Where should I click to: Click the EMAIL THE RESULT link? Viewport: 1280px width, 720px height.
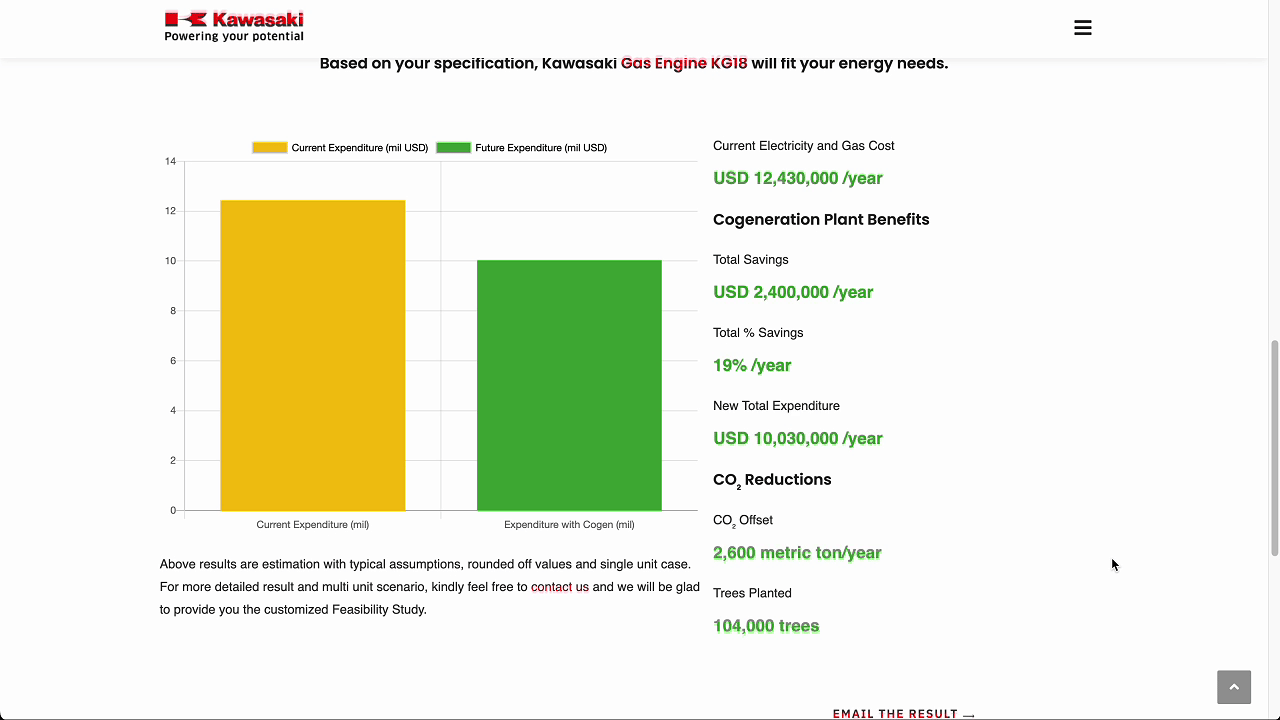(x=897, y=713)
